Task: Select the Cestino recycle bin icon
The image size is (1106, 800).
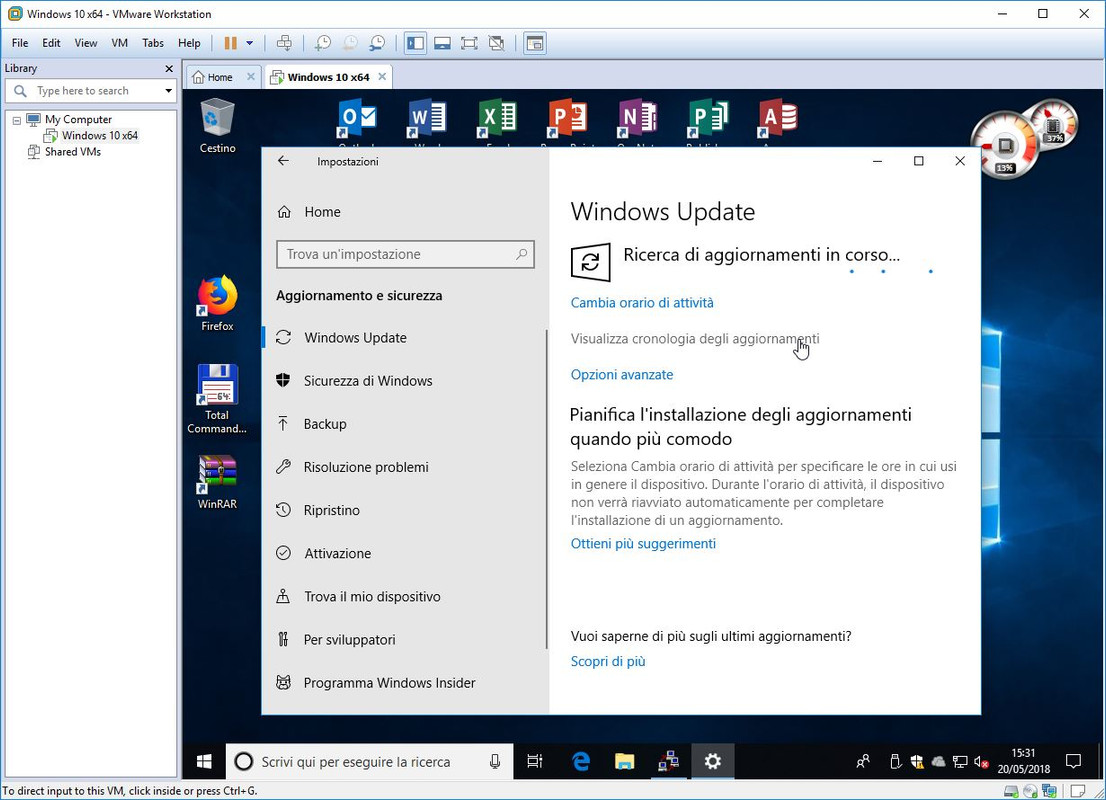Action: point(217,126)
